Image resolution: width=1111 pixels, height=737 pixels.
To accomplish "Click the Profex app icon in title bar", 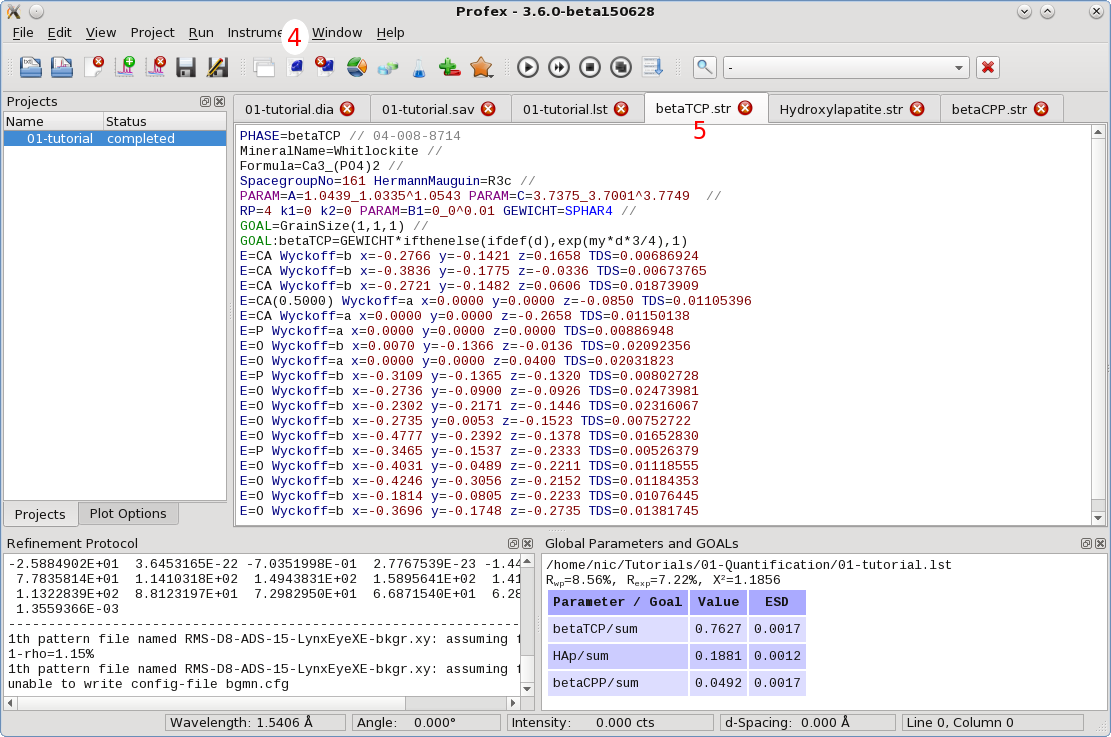I will pyautogui.click(x=13, y=11).
